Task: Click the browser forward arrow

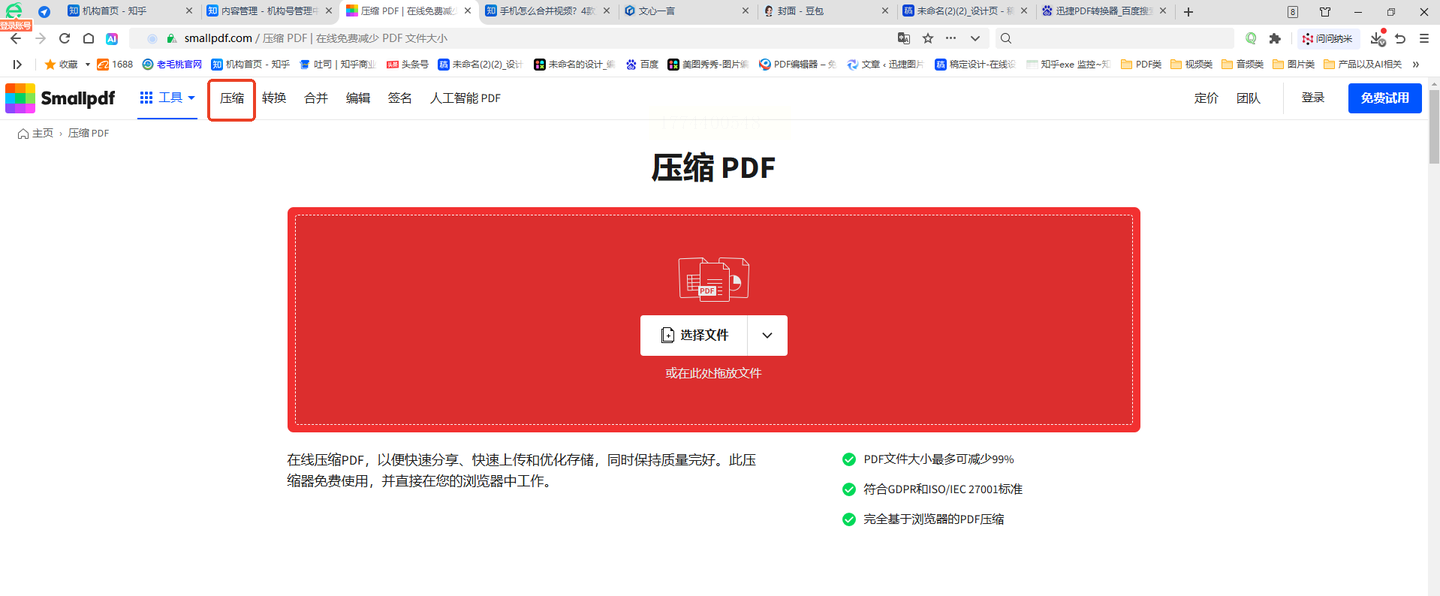Action: point(40,38)
